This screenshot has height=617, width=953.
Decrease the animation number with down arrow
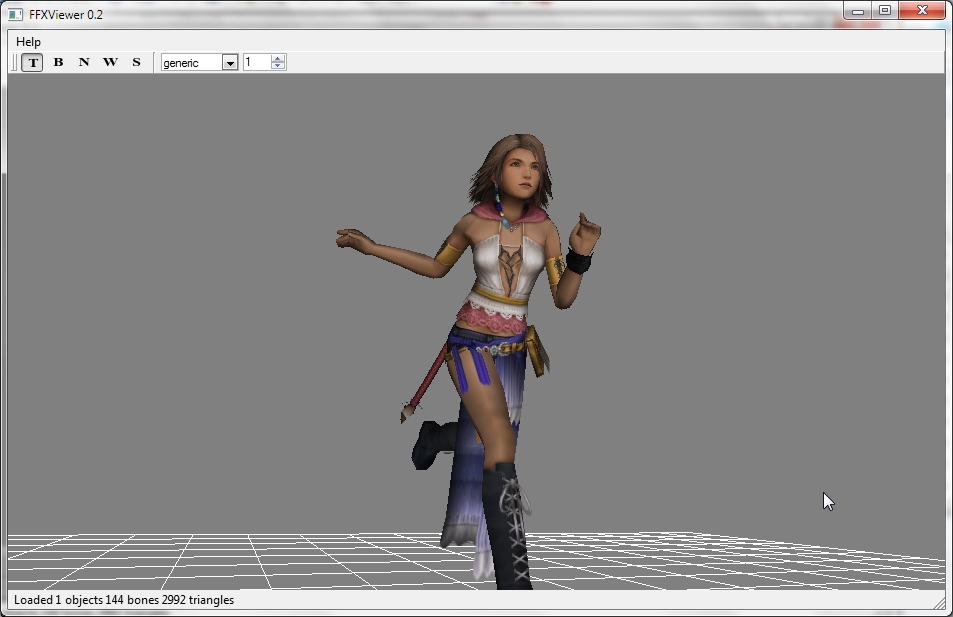coord(278,66)
